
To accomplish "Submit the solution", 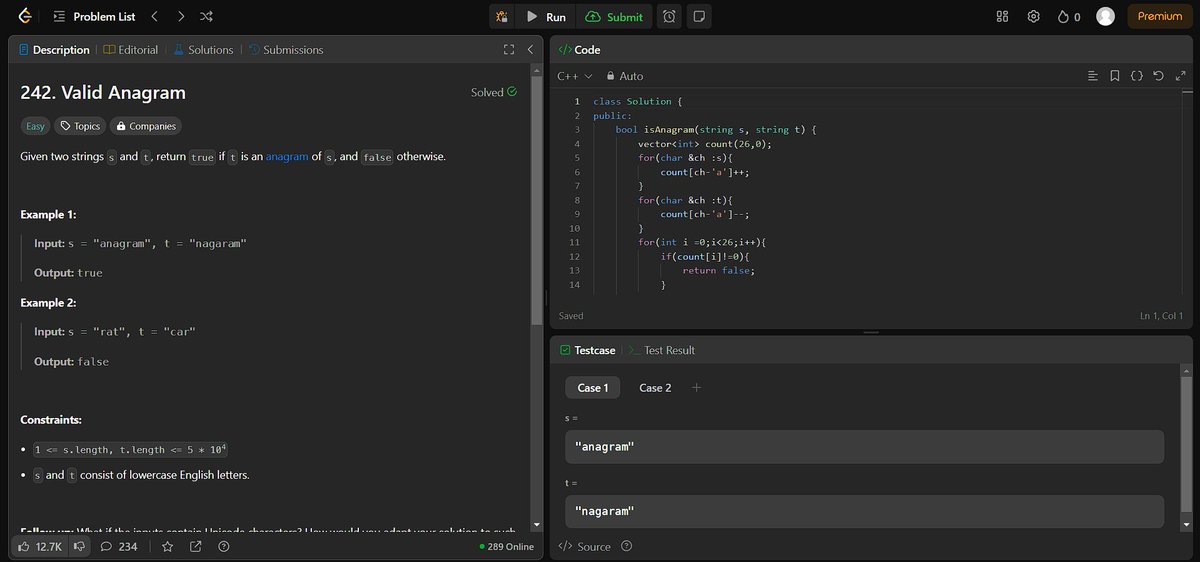I will click(615, 17).
